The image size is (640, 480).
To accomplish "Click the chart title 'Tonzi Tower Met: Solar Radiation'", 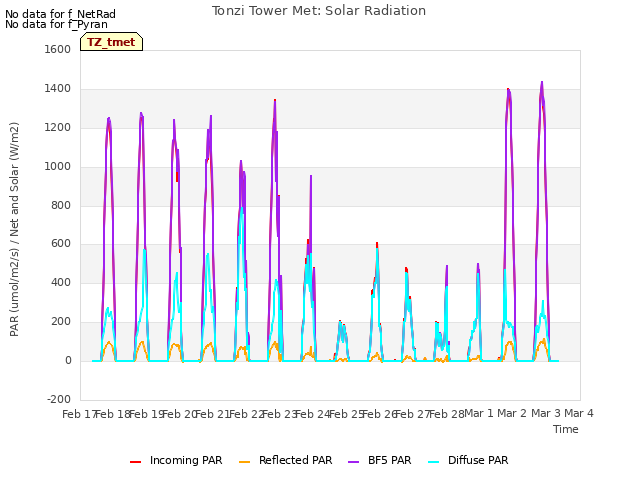I will 319,11.
